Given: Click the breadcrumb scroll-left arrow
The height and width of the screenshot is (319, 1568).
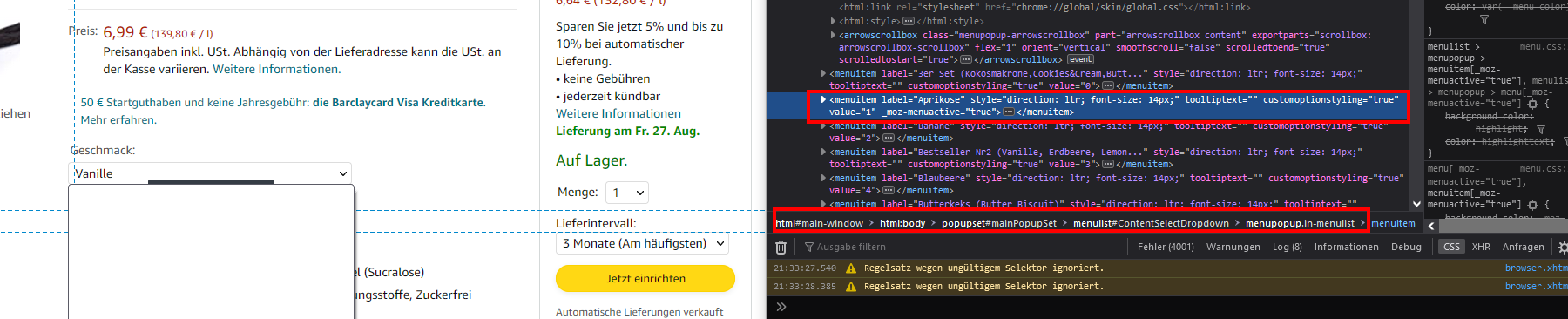Looking at the screenshot, I should (x=1431, y=225).
